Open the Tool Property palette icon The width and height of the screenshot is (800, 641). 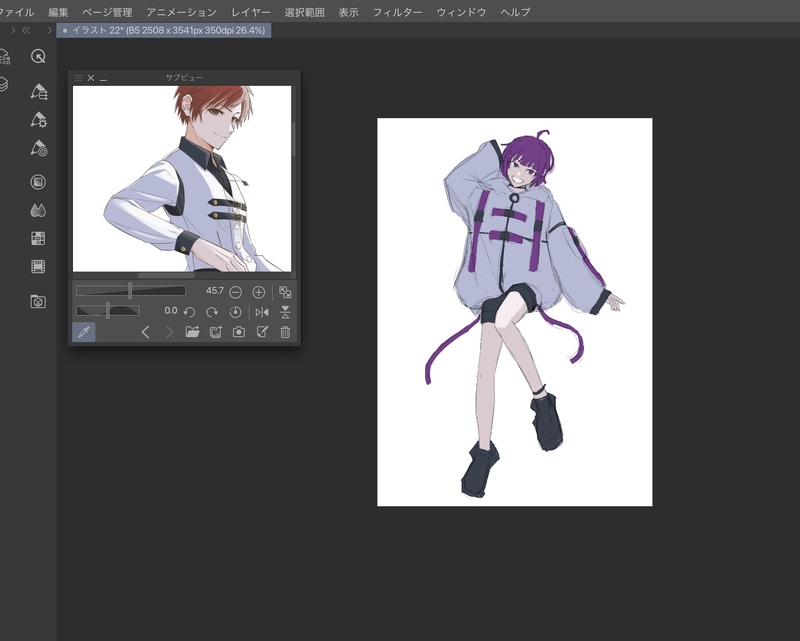tap(38, 120)
